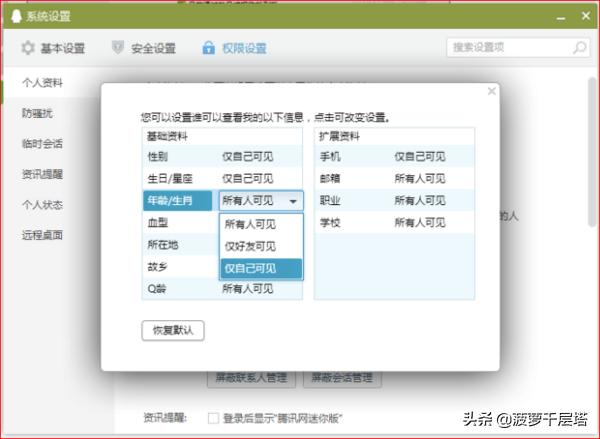Click the 恢复默认 button
Viewport: 600px width, 439px height.
coord(173,330)
